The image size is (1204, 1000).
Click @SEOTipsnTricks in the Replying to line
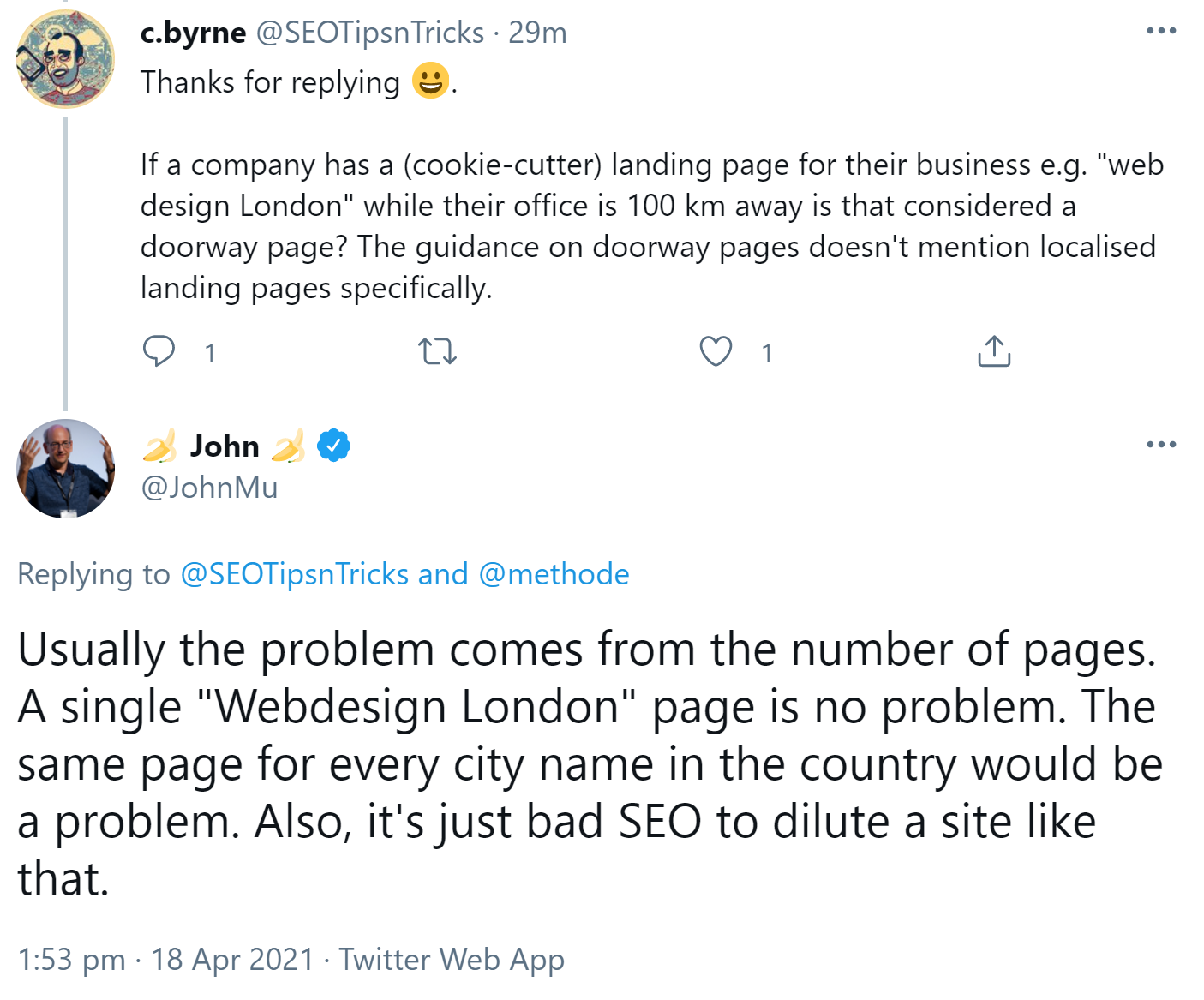click(294, 574)
